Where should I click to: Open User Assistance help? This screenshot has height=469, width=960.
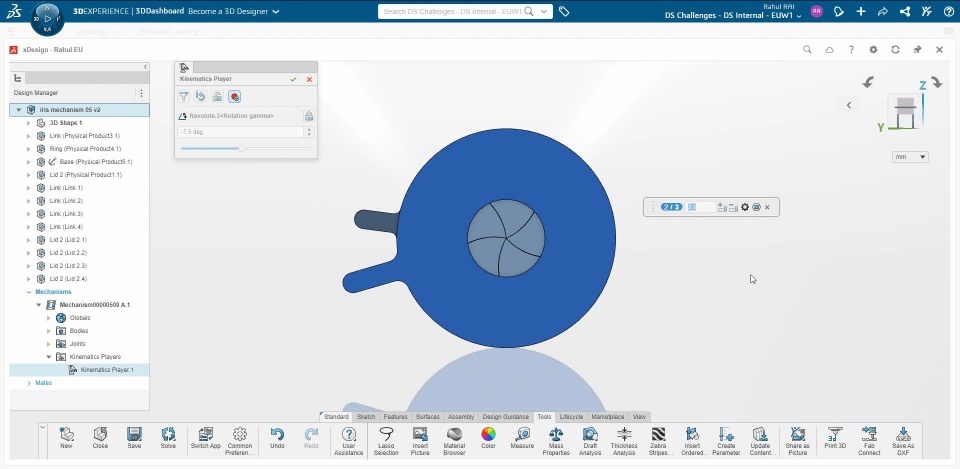click(348, 441)
